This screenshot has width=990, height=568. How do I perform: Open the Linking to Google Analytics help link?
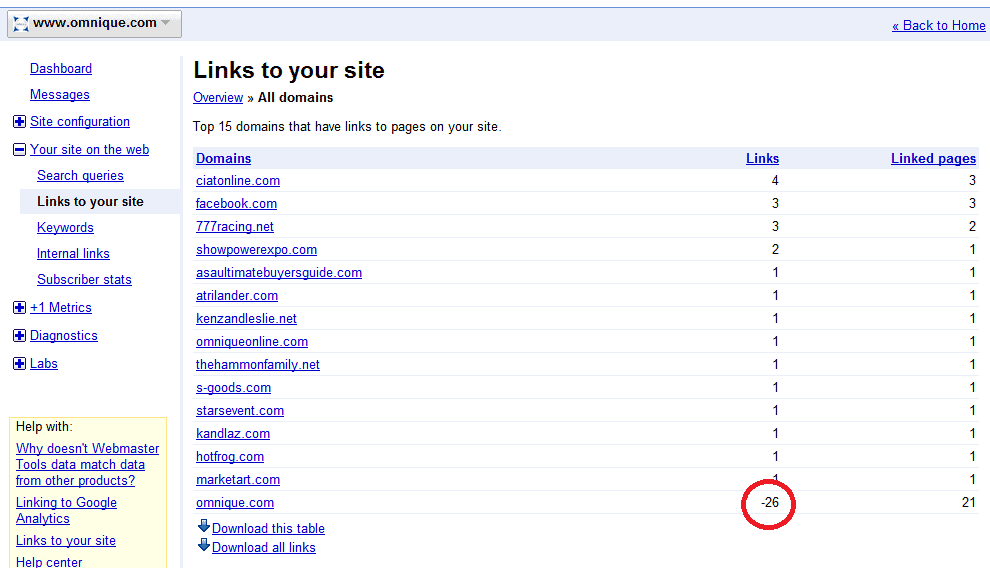coord(66,511)
